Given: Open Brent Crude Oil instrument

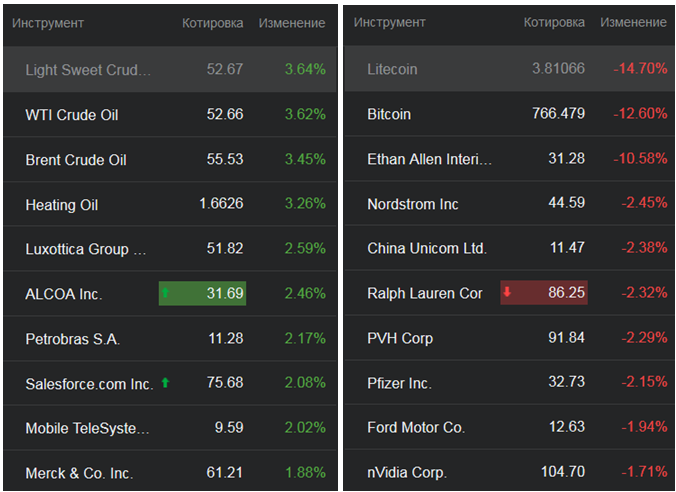Looking at the screenshot, I should pyautogui.click(x=76, y=160).
